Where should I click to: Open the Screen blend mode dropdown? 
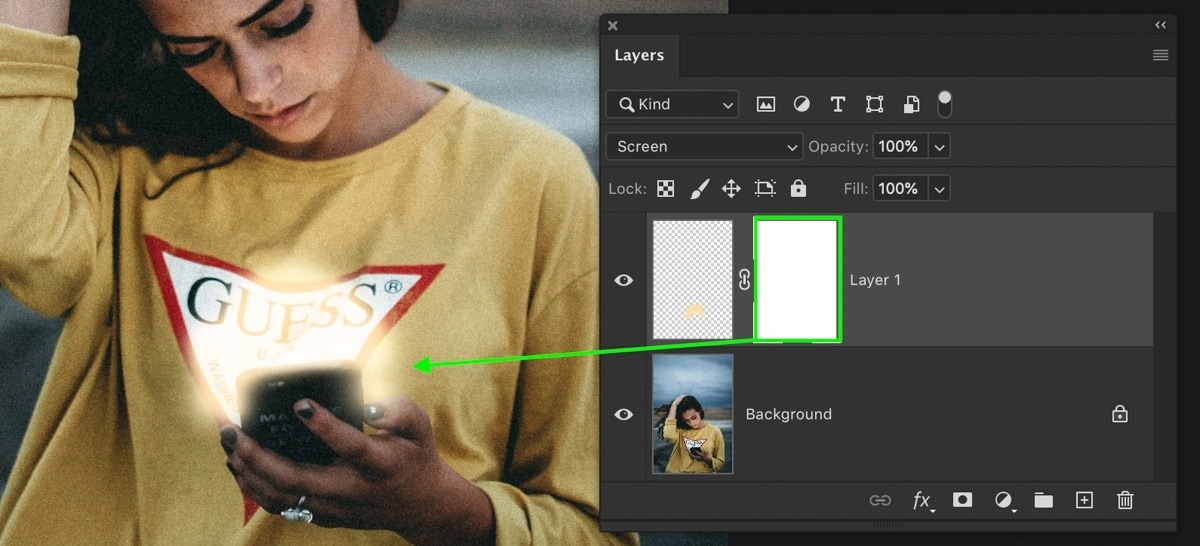click(x=704, y=146)
